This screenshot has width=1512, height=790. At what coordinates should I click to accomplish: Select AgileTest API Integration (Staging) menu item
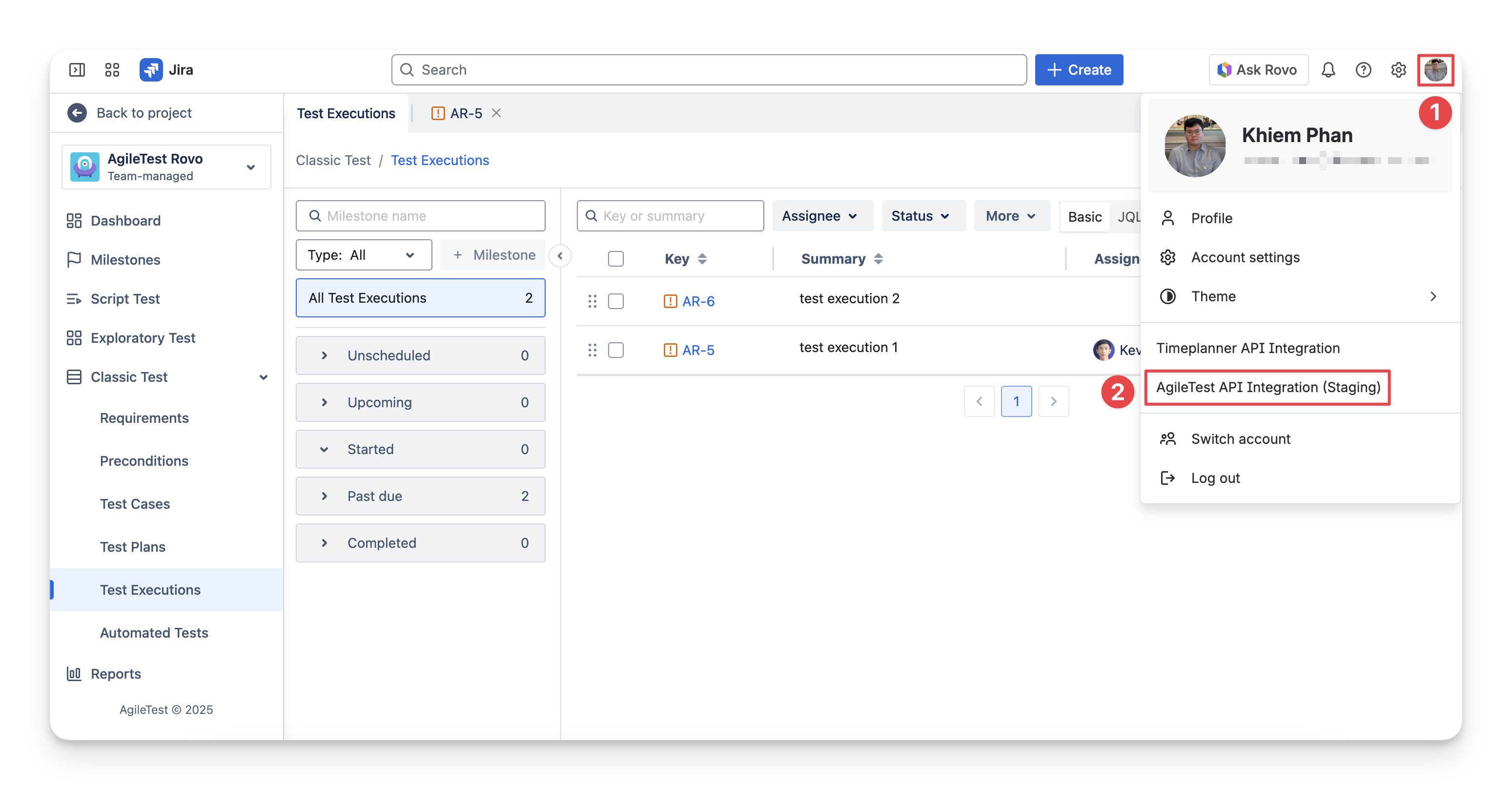tap(1268, 388)
